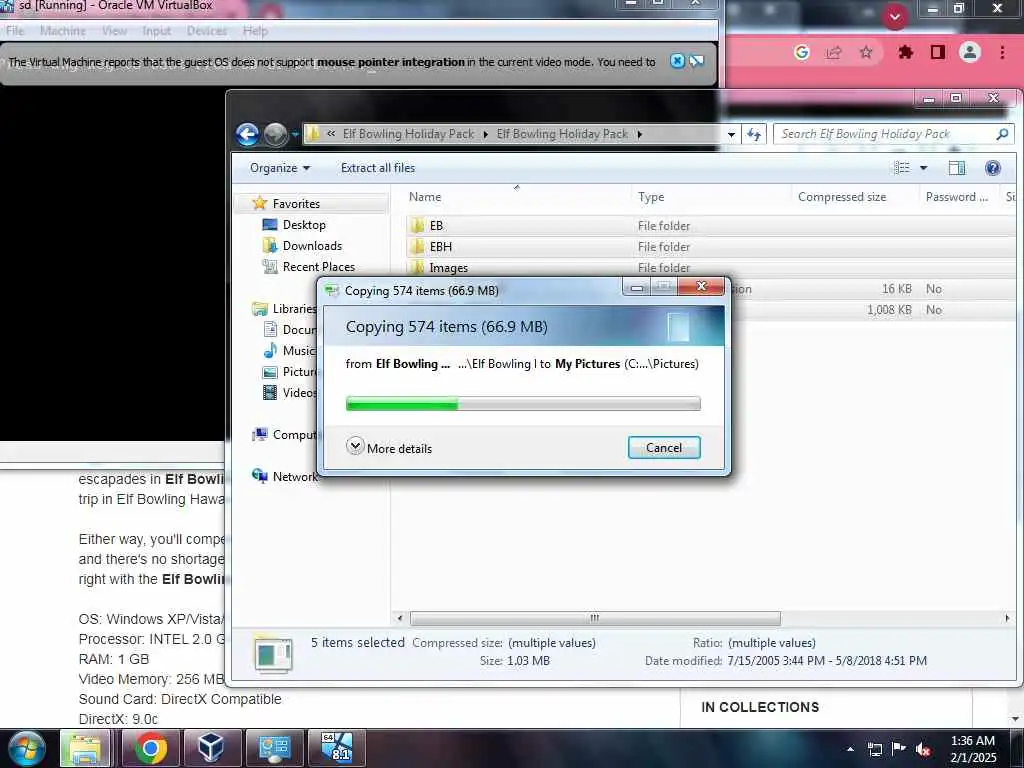The image size is (1024, 768).
Task: Sort by Compressed size column header
Action: [x=842, y=197]
